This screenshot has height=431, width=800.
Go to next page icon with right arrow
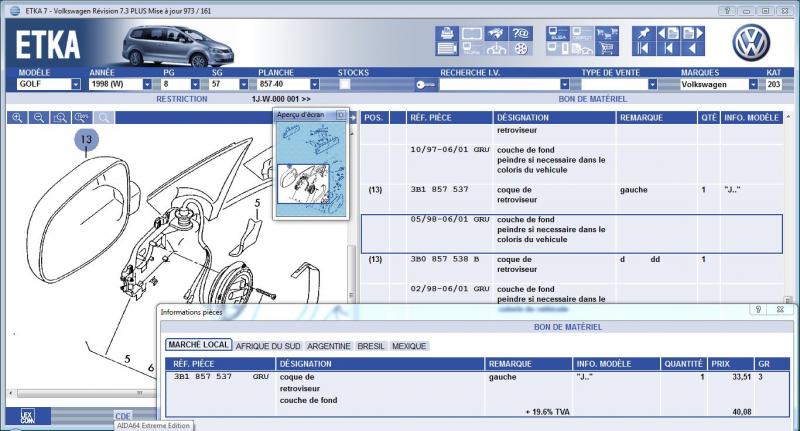tap(693, 34)
